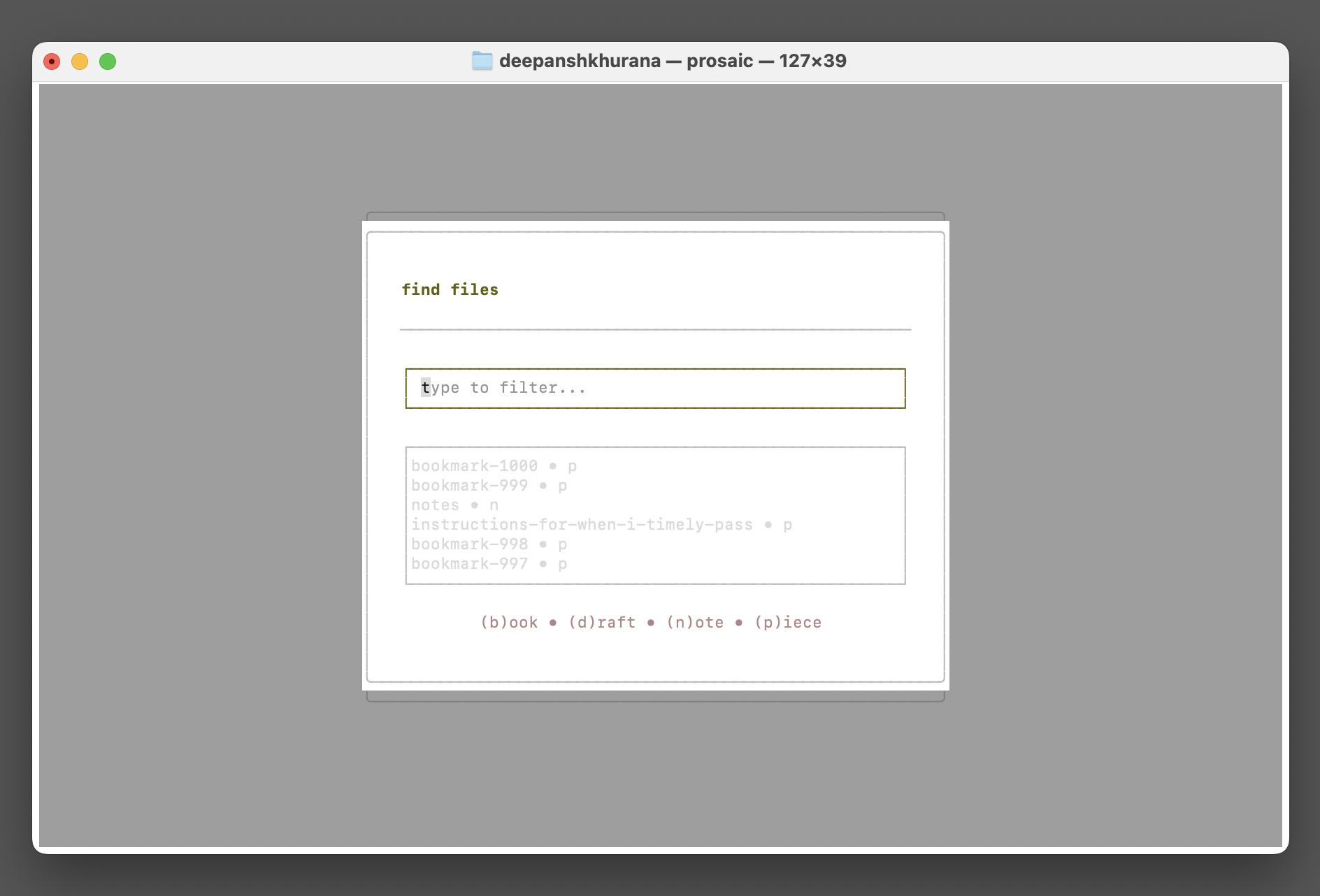Click the bullet separator between (b)ook and (d)raft
The height and width of the screenshot is (896, 1320).
click(x=553, y=621)
